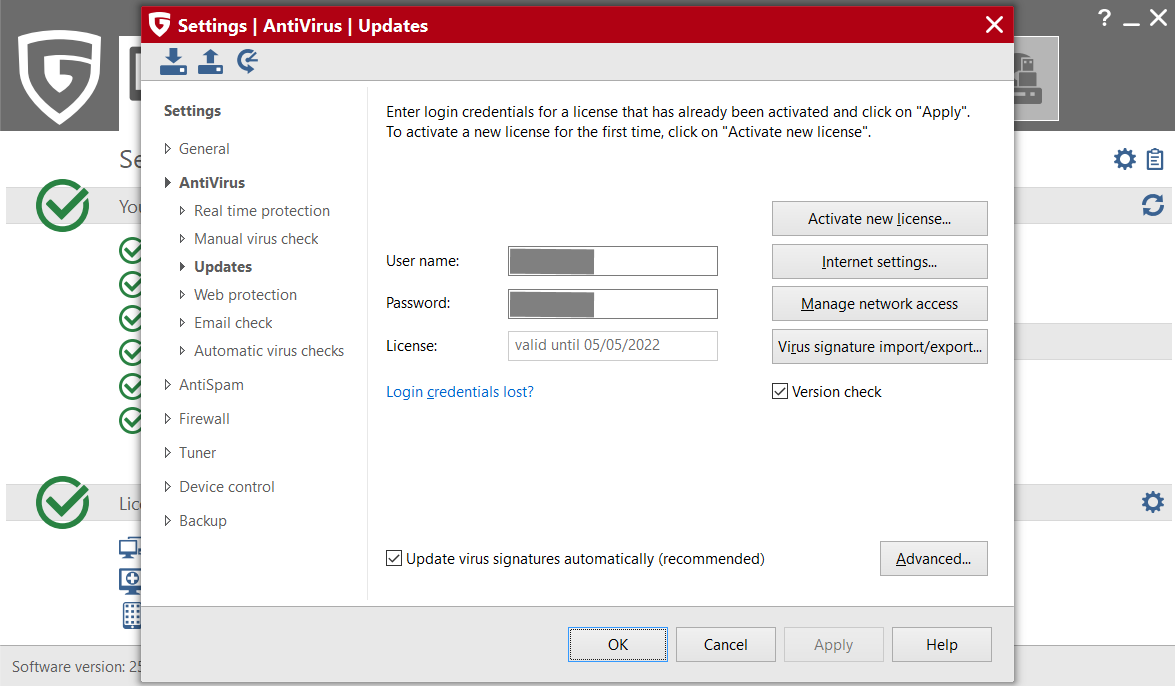
Task: Open main window settings gear icon
Action: pyautogui.click(x=1124, y=159)
